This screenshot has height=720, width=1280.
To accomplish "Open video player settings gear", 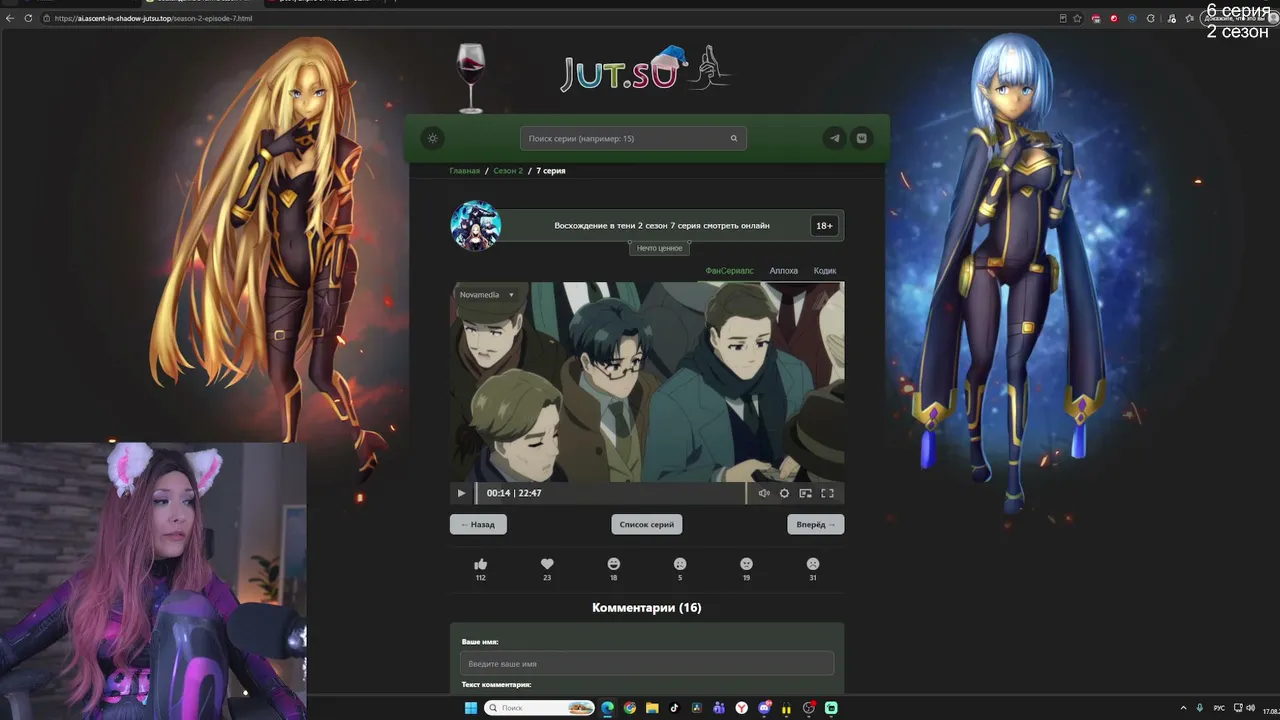I will coord(784,493).
